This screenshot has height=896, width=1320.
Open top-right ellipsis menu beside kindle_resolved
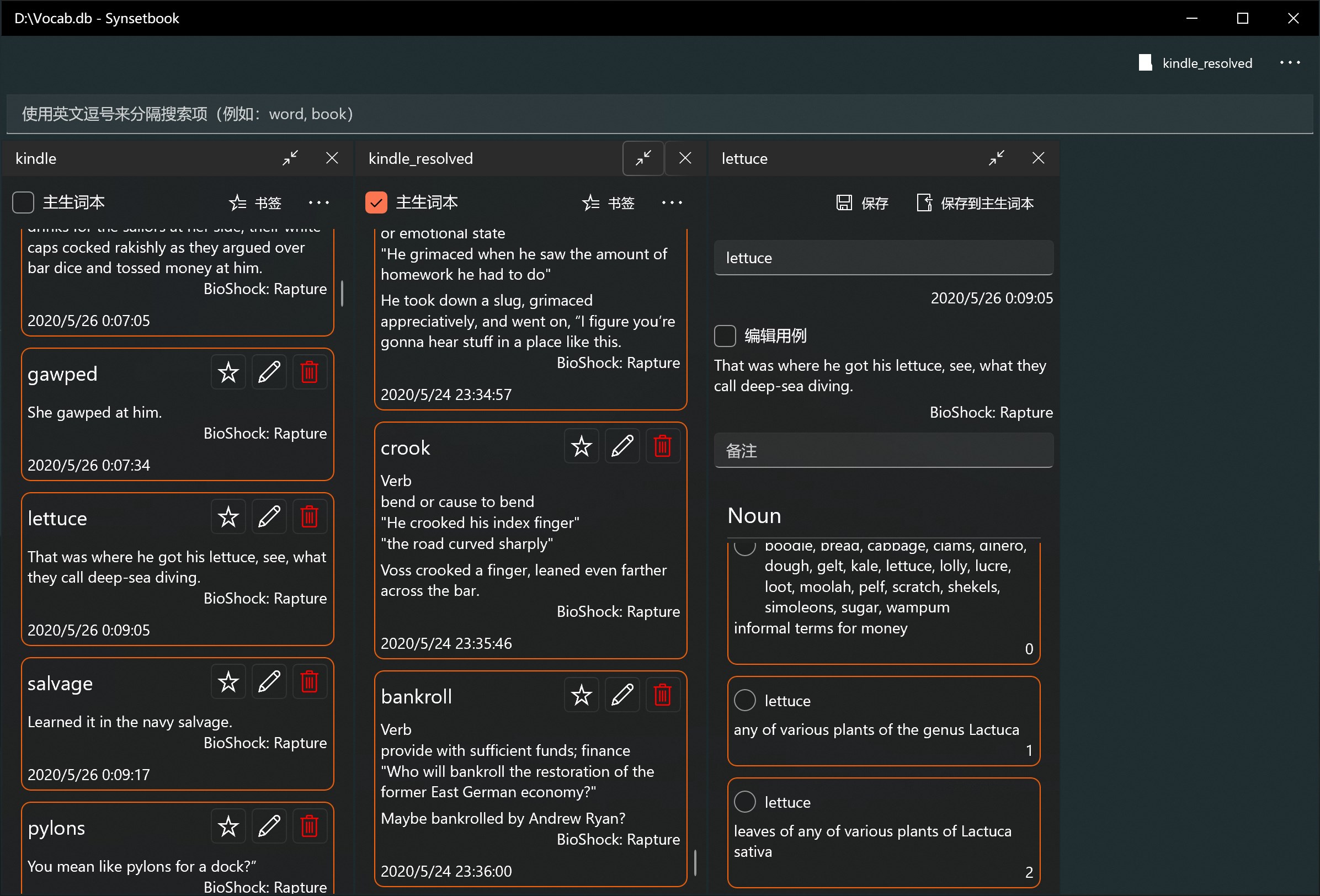coord(1289,62)
